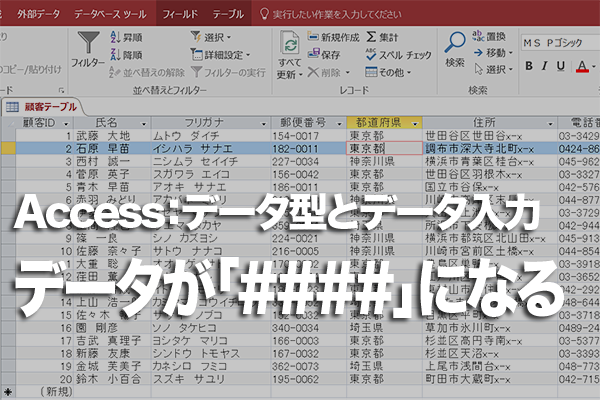Click the MS Pゴシック font box
Image resolution: width=600 pixels, height=400 pixels.
560,43
